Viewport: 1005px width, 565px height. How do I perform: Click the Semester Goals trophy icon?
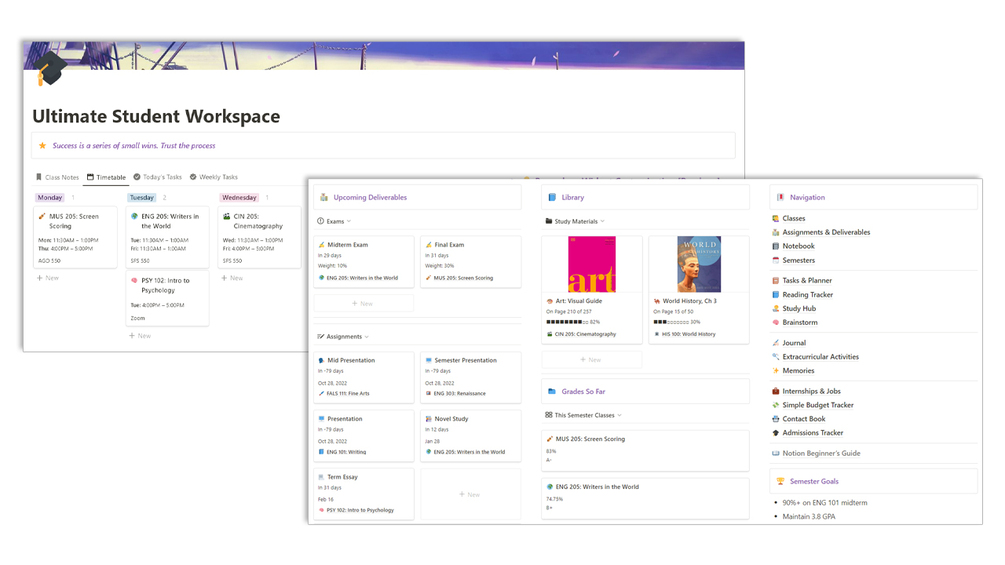click(x=780, y=481)
